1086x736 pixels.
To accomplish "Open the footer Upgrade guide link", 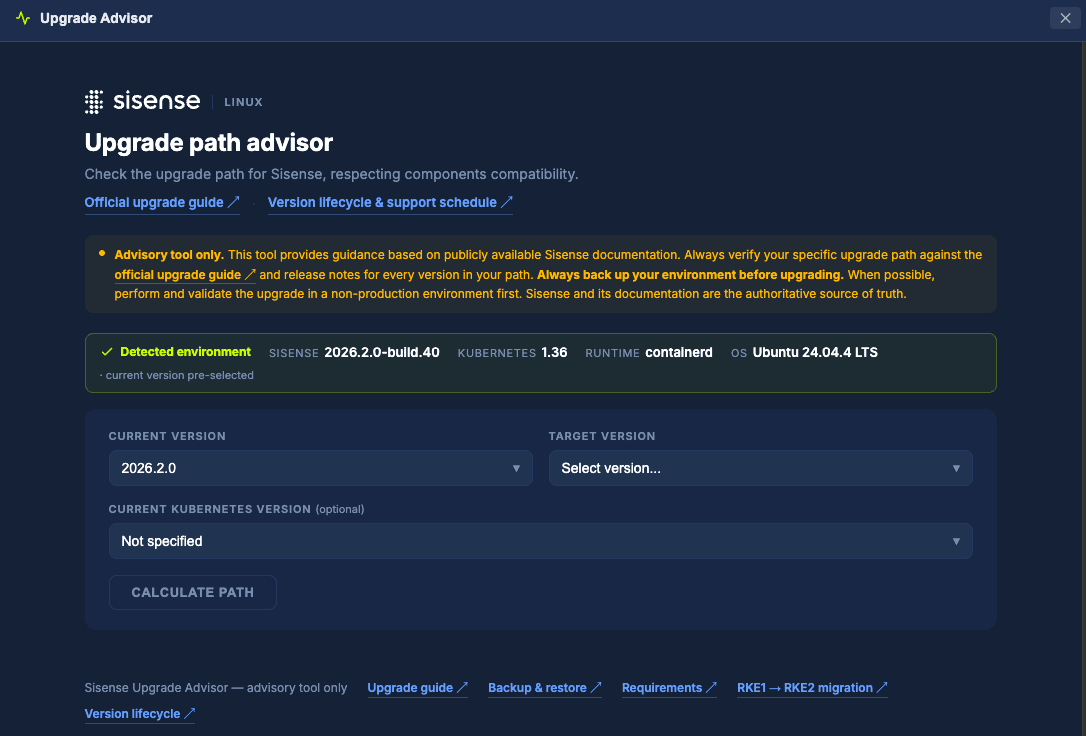I will (418, 688).
